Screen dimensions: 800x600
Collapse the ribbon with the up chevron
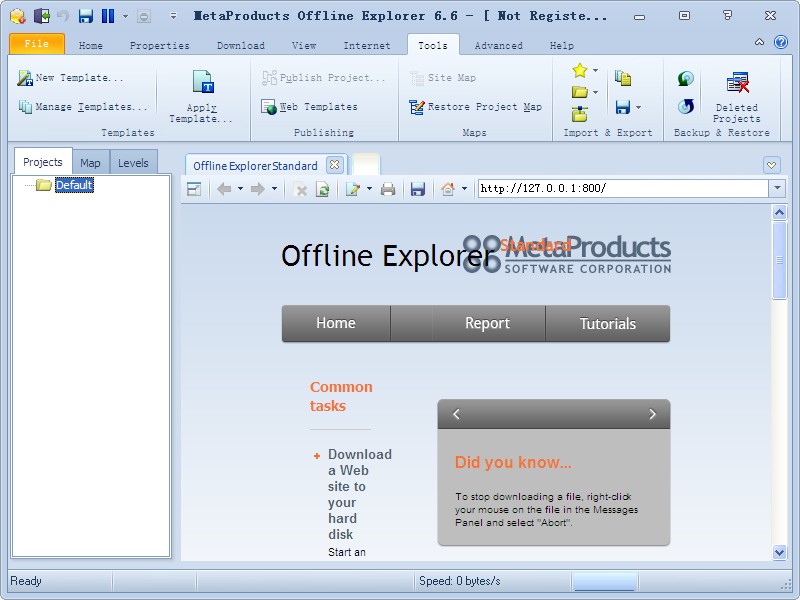[x=759, y=42]
